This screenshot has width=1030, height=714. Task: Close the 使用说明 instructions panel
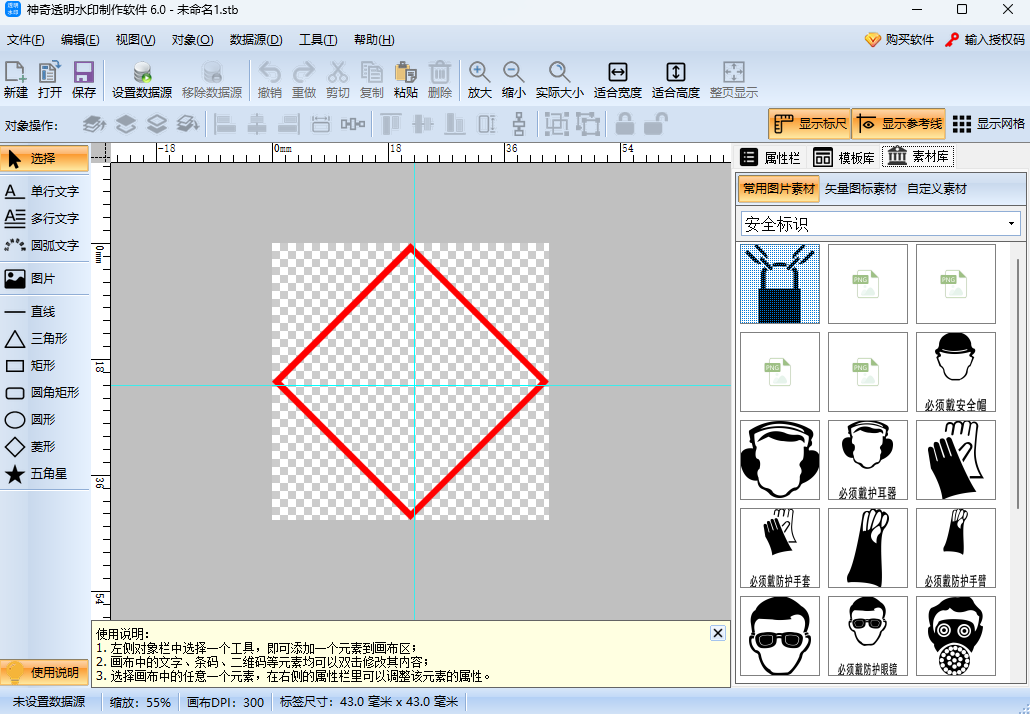717,633
